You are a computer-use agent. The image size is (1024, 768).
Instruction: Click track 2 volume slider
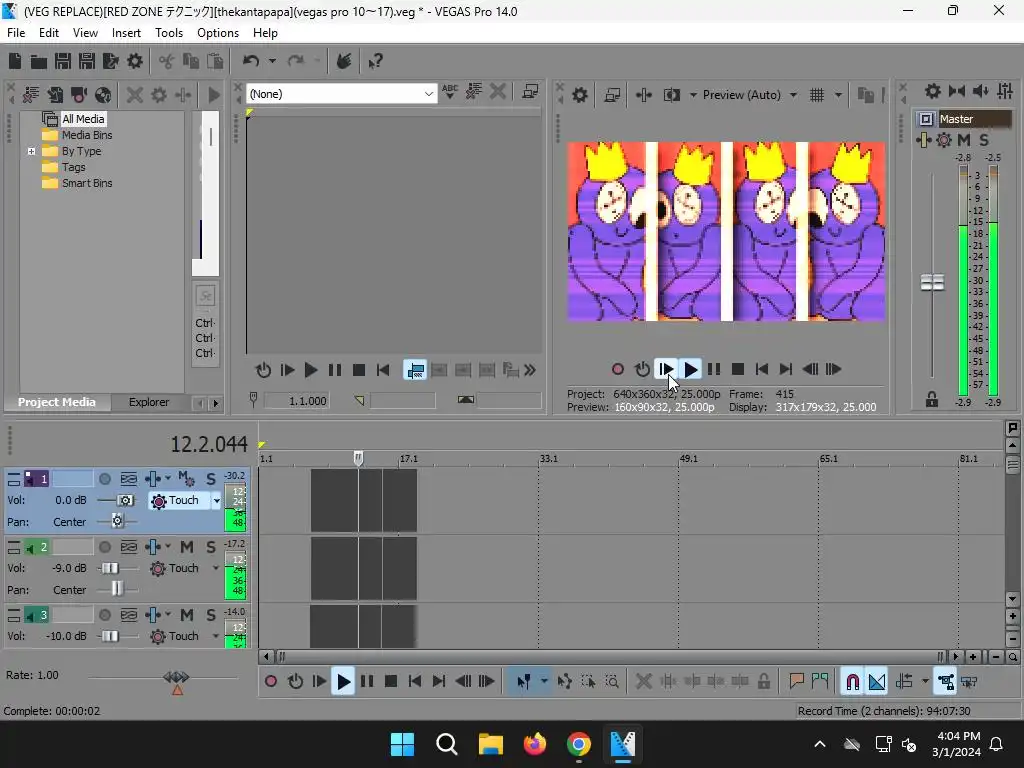[110, 568]
